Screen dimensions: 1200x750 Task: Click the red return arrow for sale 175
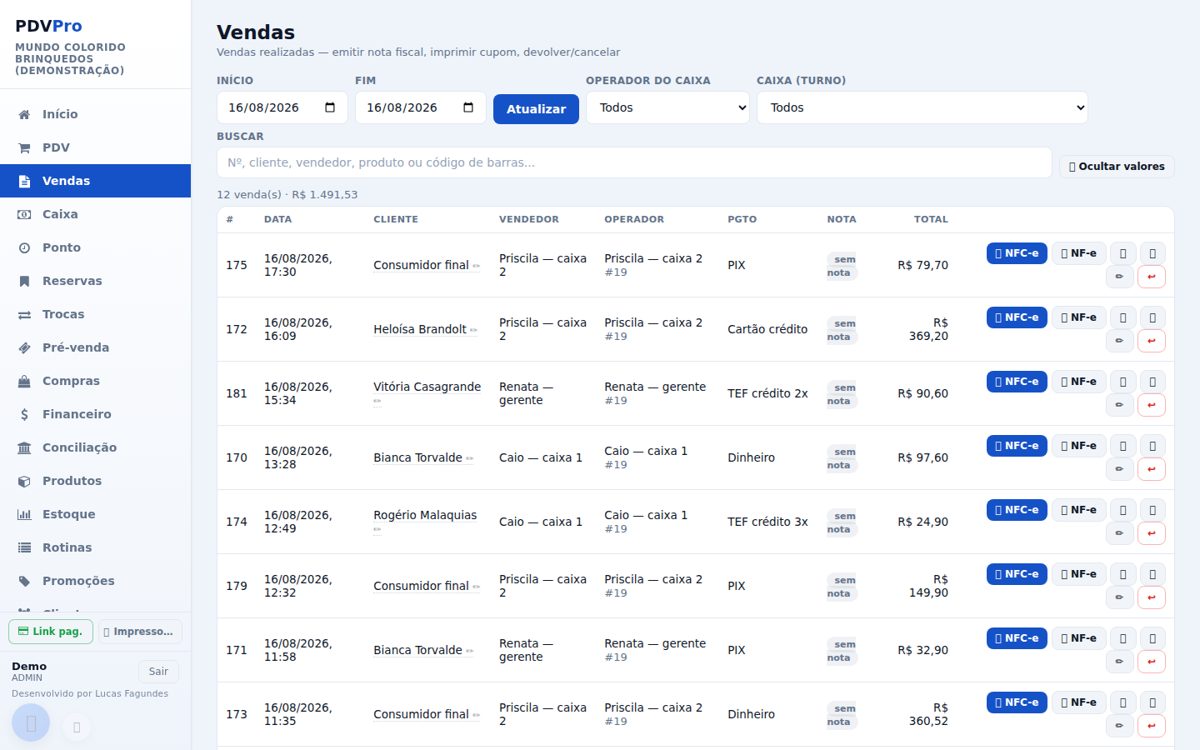[x=1152, y=277]
